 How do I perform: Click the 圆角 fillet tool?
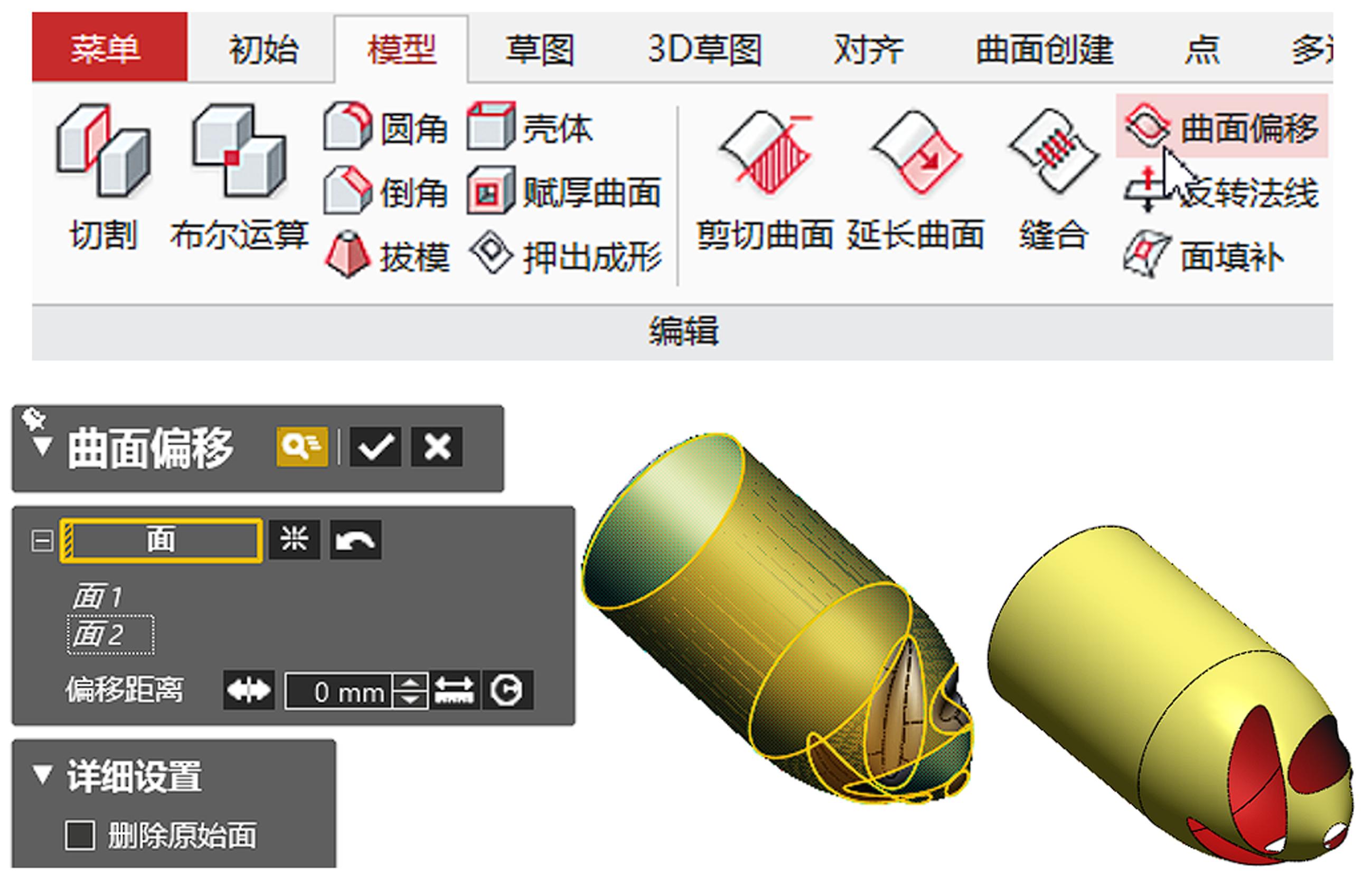386,127
